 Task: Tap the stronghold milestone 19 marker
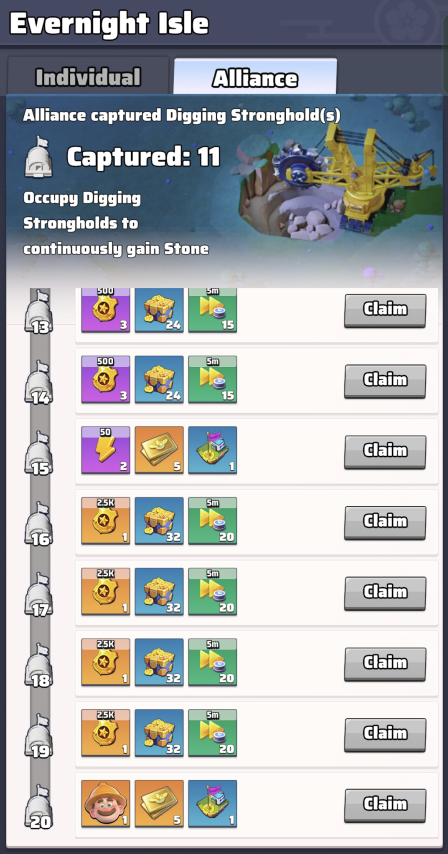tap(40, 736)
